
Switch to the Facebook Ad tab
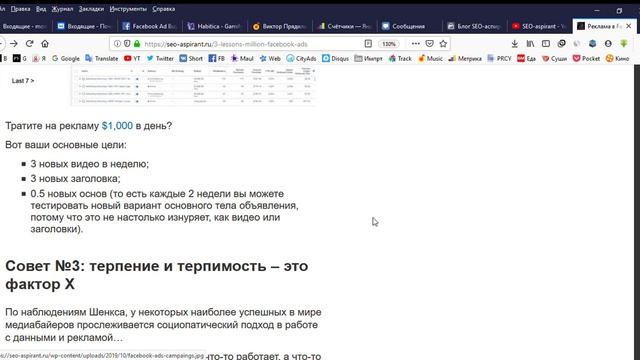pyautogui.click(x=149, y=26)
